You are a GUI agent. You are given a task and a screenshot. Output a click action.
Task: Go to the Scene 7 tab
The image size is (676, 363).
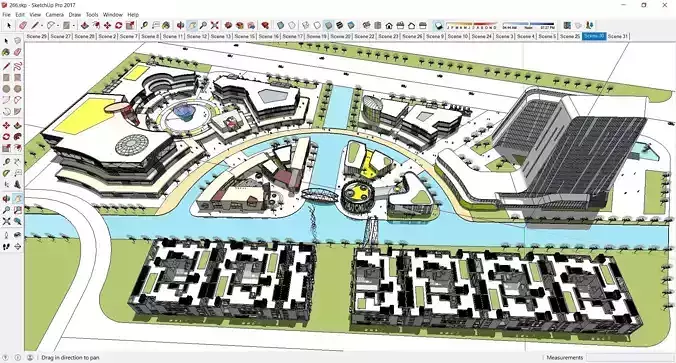[128, 37]
